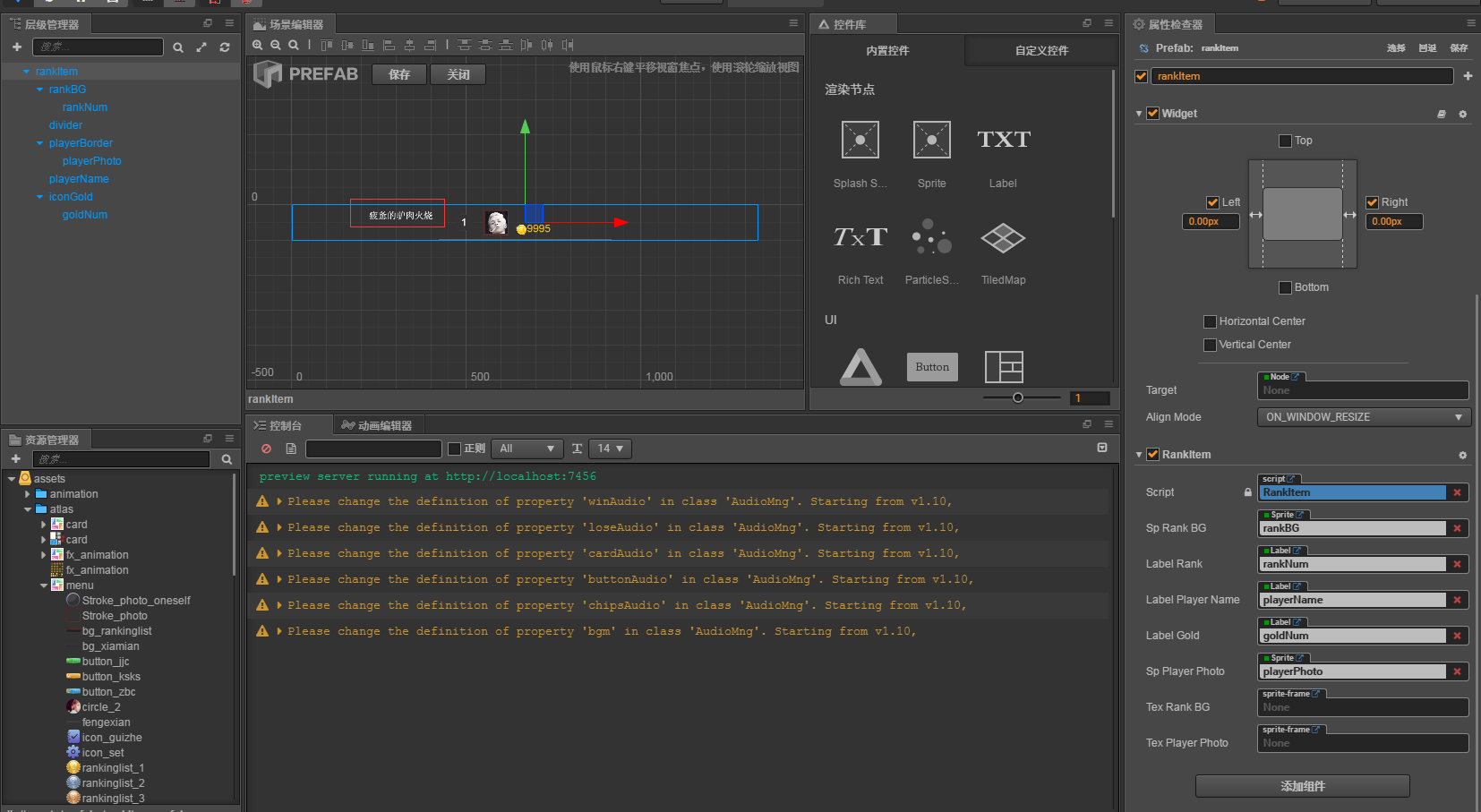1481x812 pixels.
Task: Open the 层级管理器 panel menu
Action: pyautogui.click(x=229, y=23)
